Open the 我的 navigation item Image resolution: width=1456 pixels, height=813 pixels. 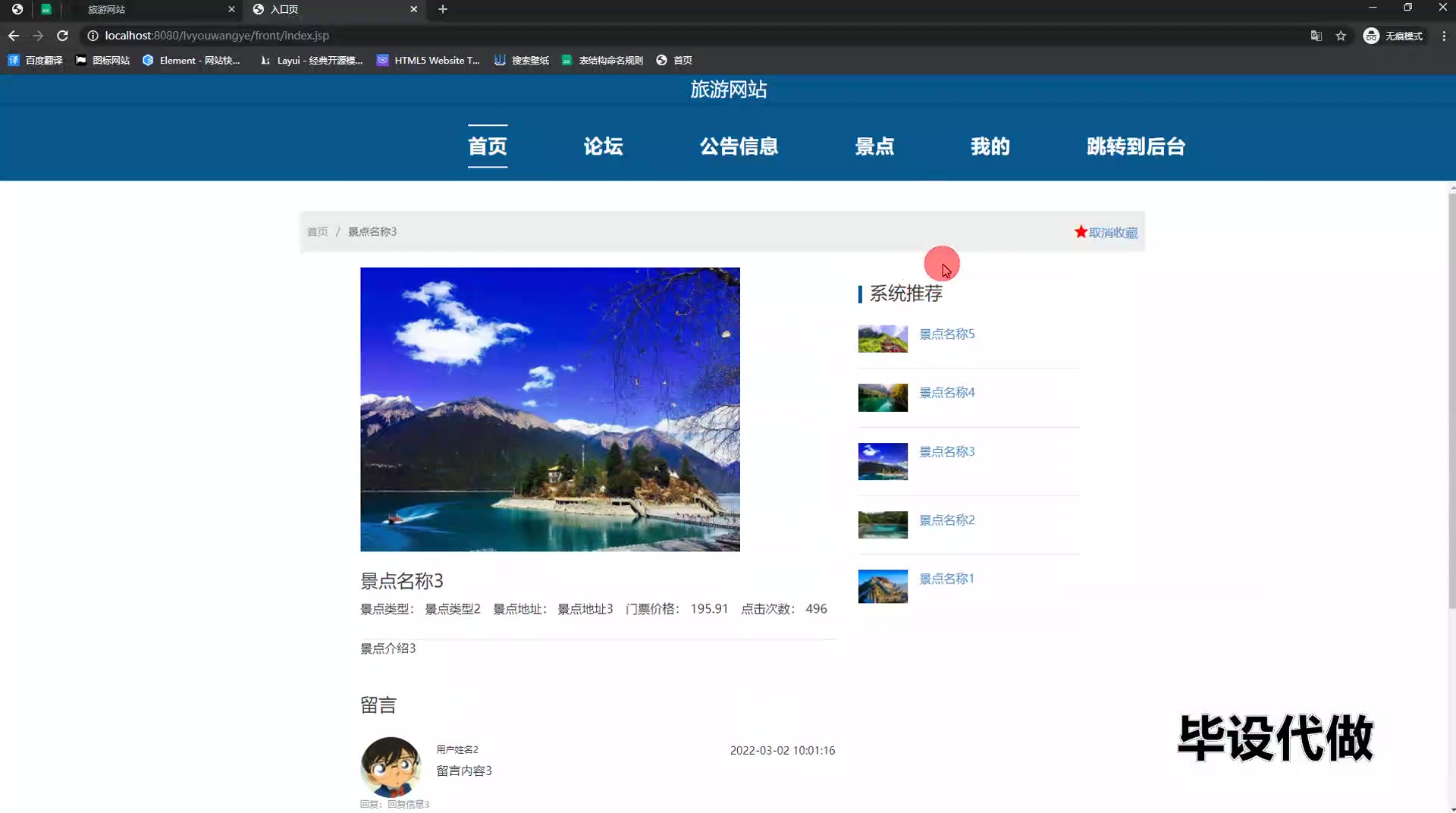(x=990, y=146)
